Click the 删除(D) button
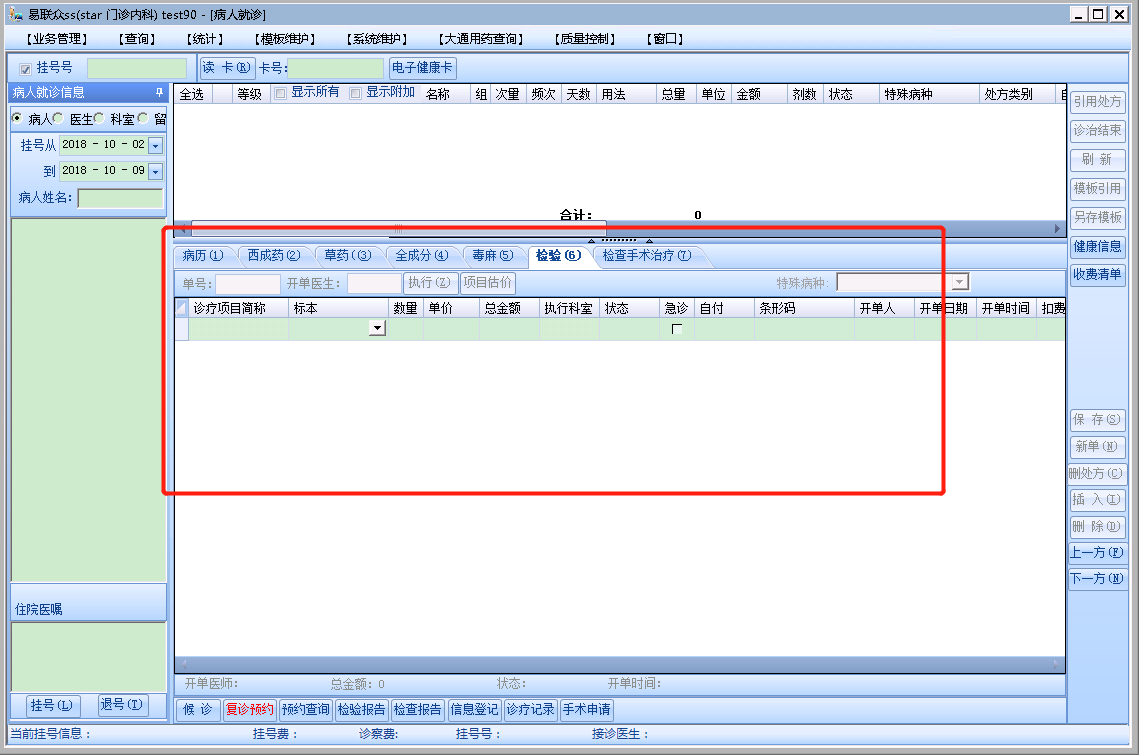Screen dimensions: 1139x755 [1098, 526]
